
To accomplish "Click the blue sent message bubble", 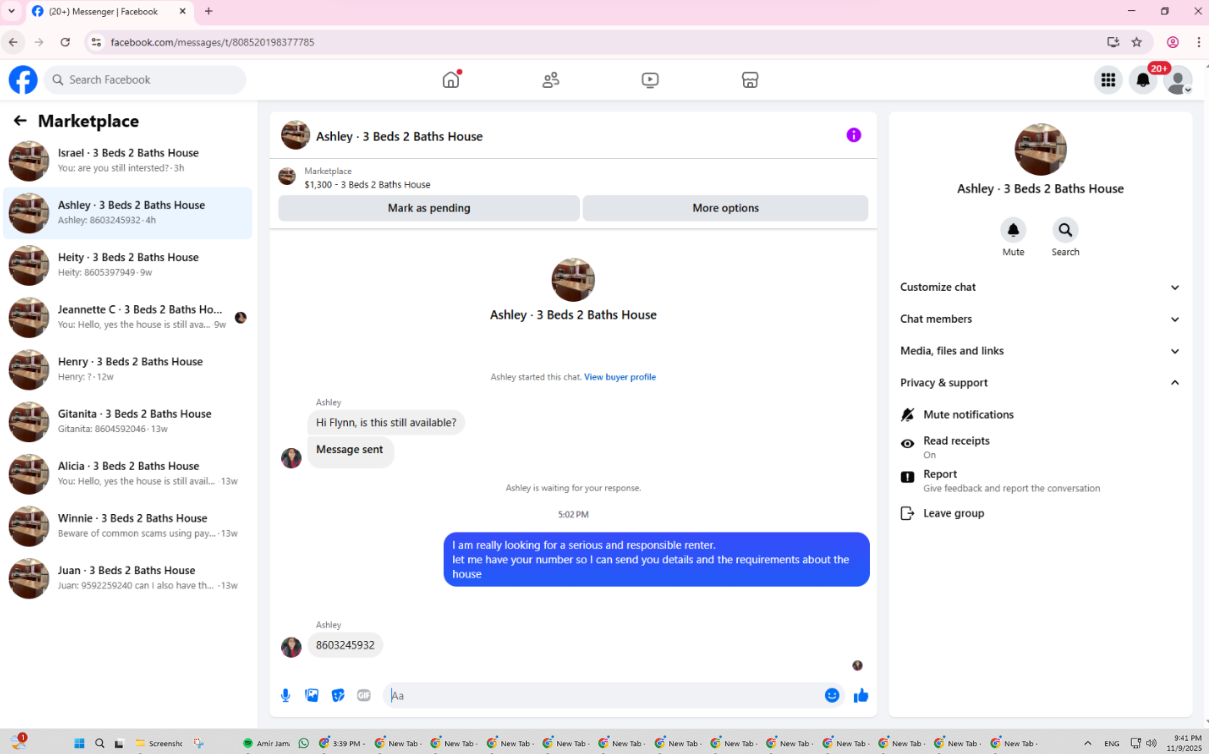I will pos(657,559).
